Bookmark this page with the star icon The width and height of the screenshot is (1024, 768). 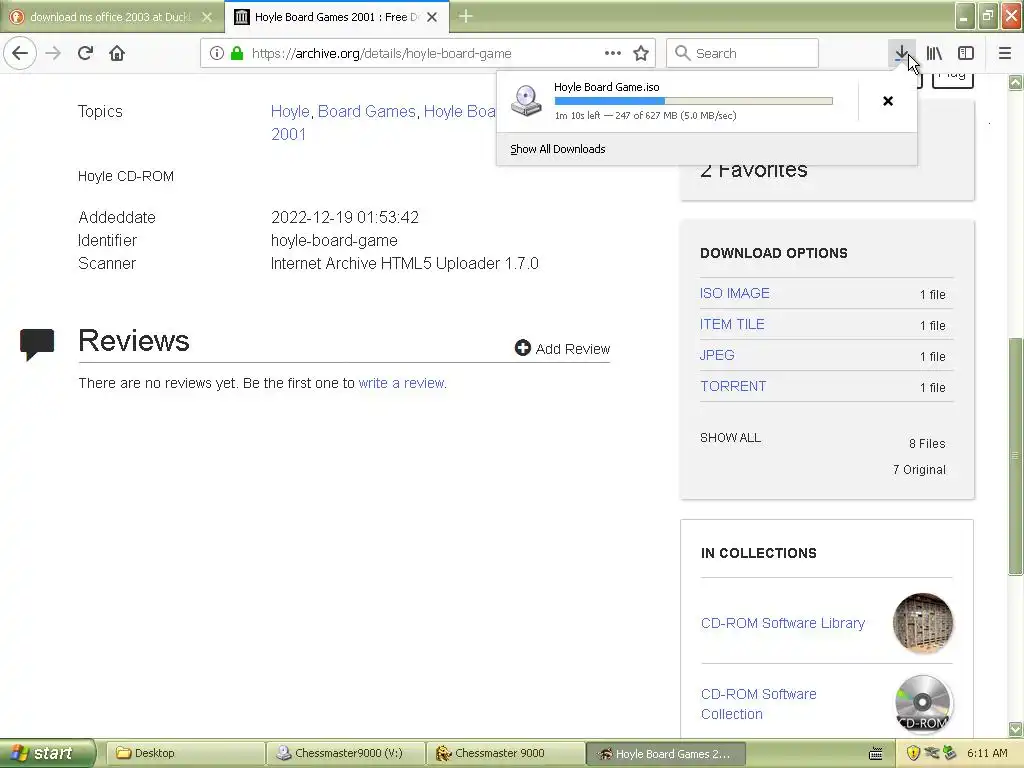click(641, 53)
